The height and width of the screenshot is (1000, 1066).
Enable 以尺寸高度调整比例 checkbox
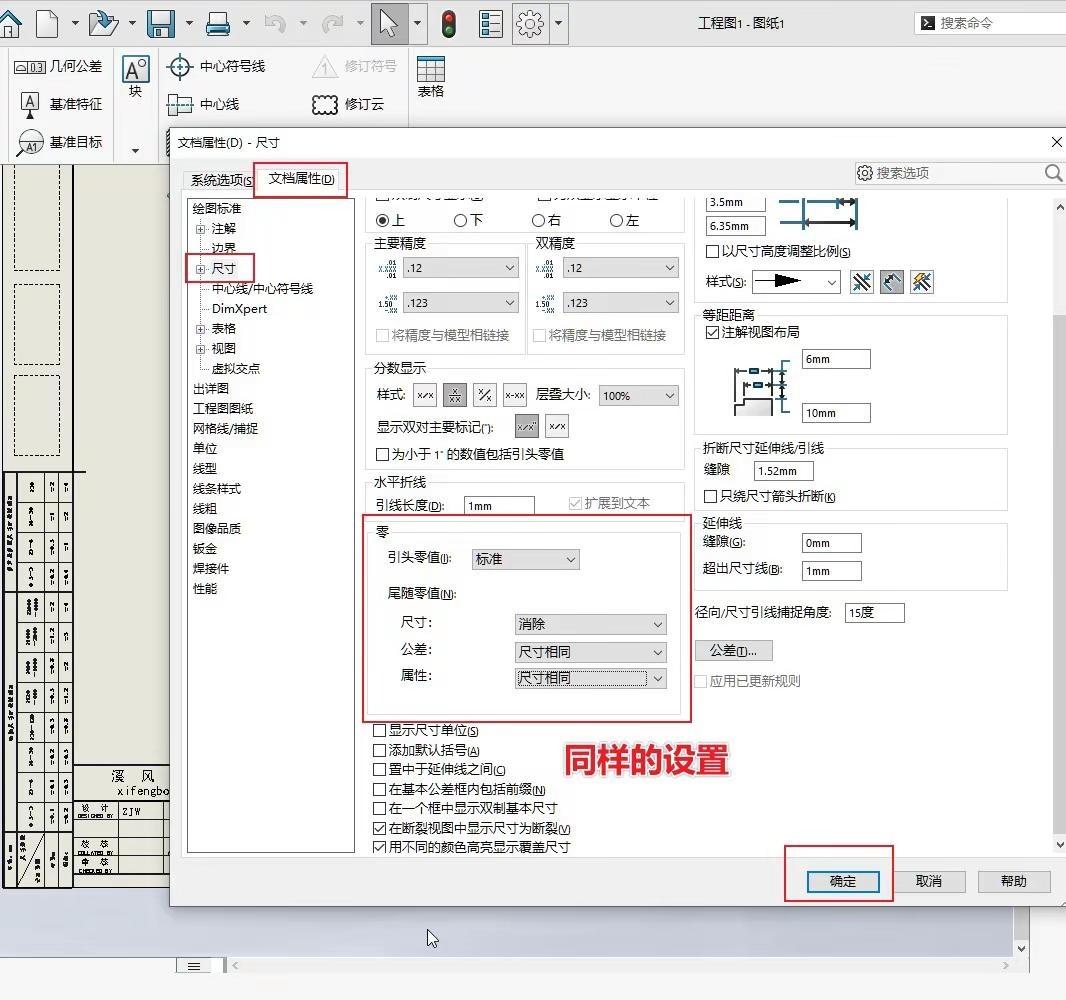click(712, 252)
